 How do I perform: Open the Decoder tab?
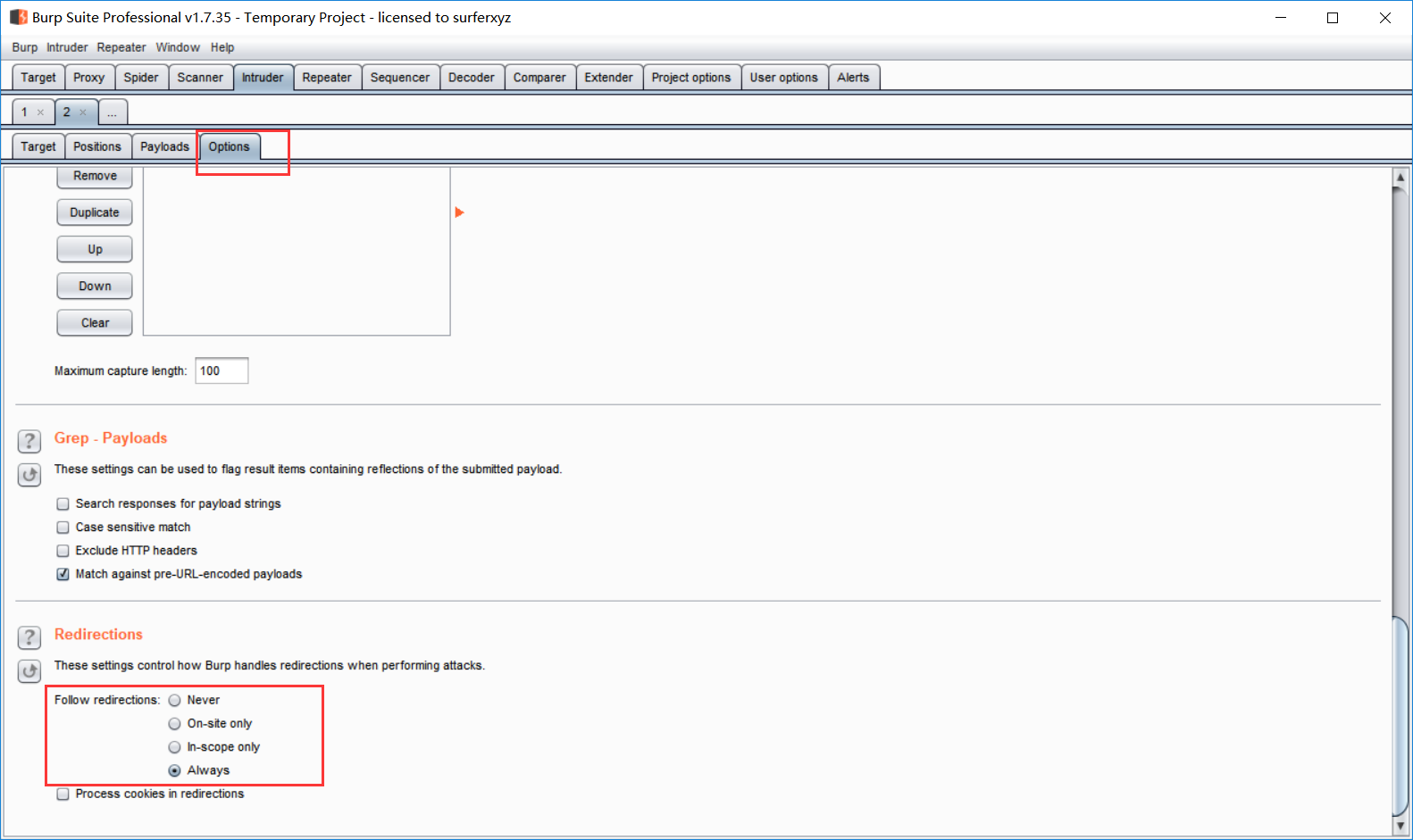click(x=472, y=78)
